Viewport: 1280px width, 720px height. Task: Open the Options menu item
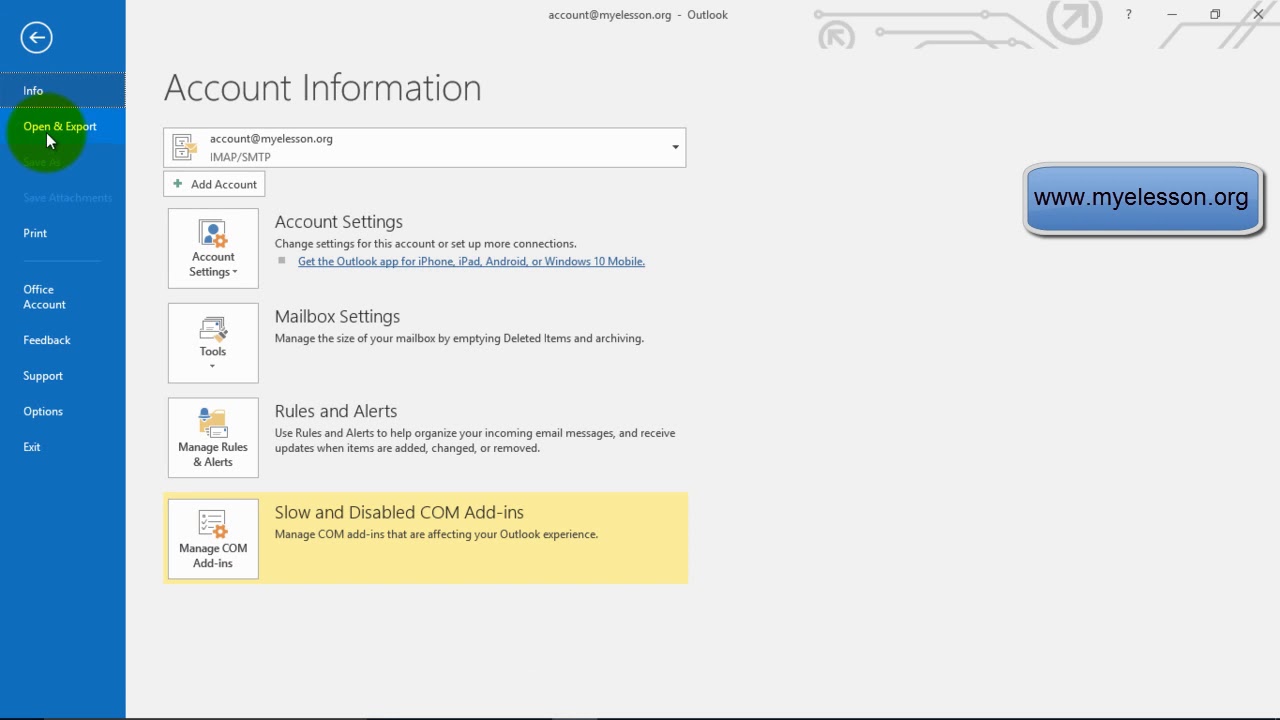pos(43,411)
